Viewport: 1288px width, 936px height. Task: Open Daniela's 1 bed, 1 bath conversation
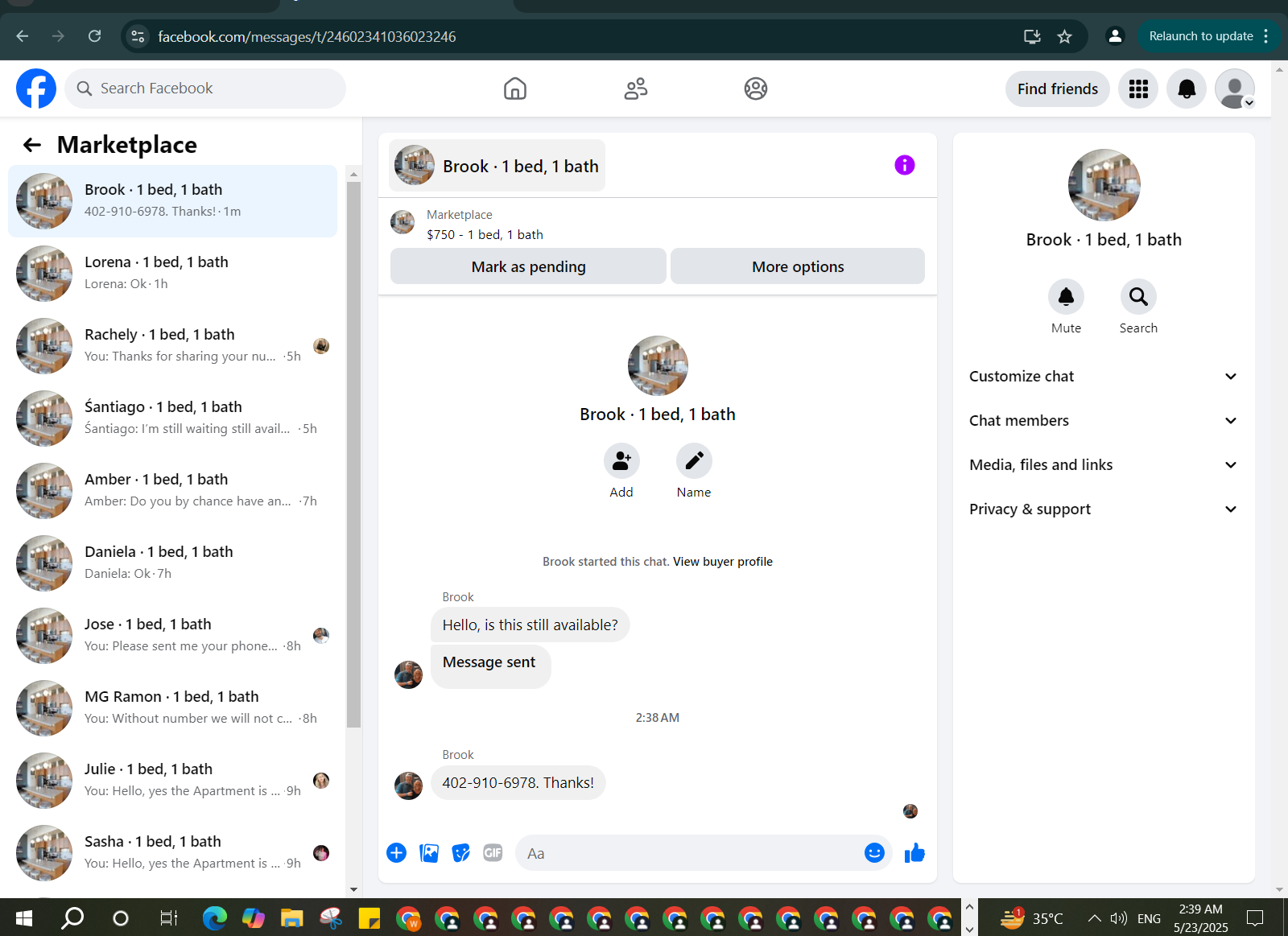coord(173,563)
